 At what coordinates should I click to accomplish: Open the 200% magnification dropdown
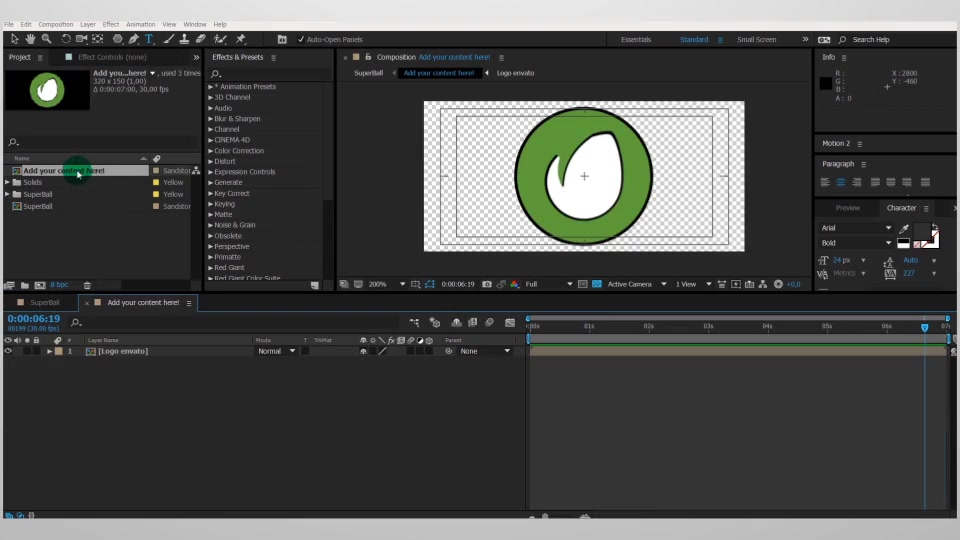402,284
